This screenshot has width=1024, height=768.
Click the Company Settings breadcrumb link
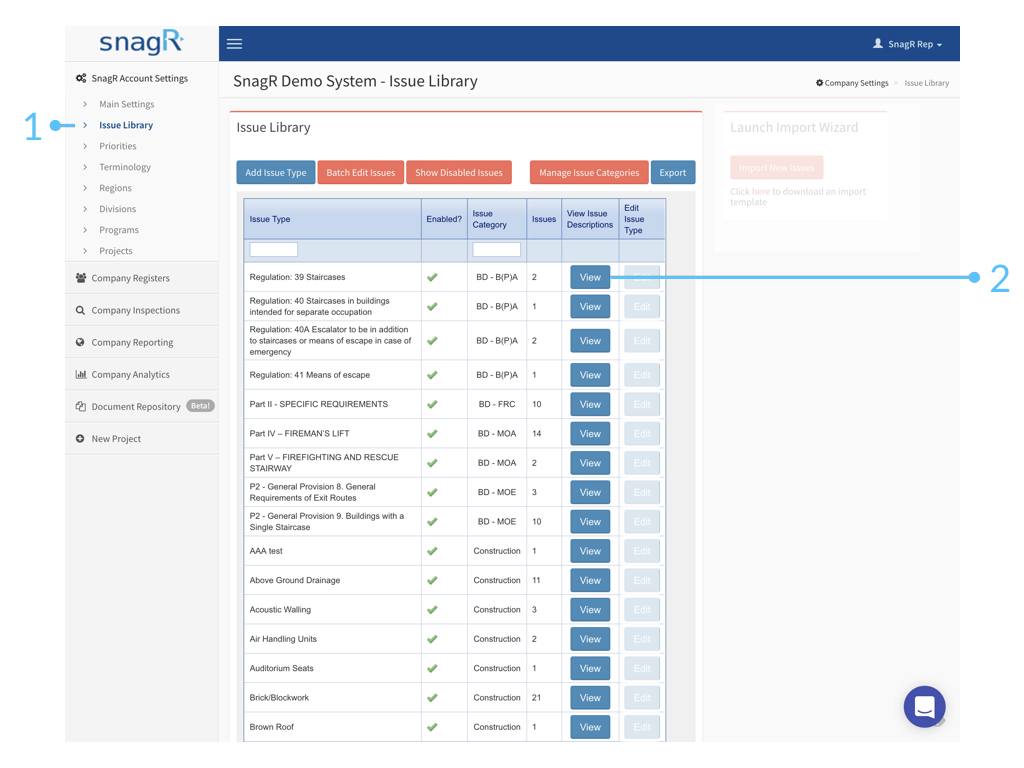pos(856,83)
